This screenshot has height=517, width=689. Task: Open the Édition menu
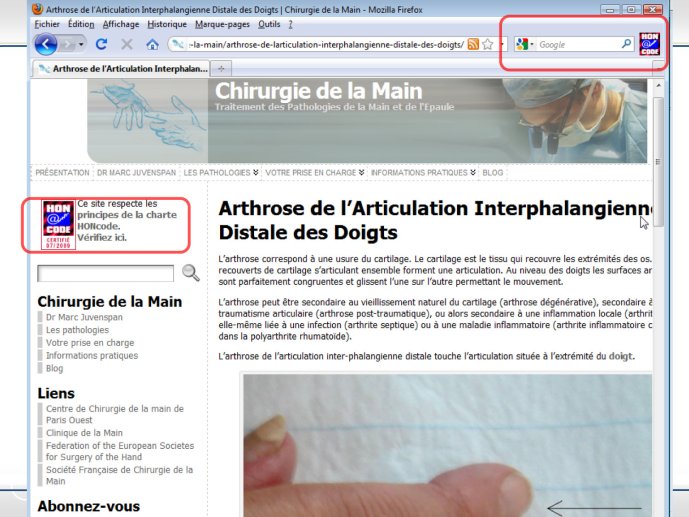[x=81, y=24]
